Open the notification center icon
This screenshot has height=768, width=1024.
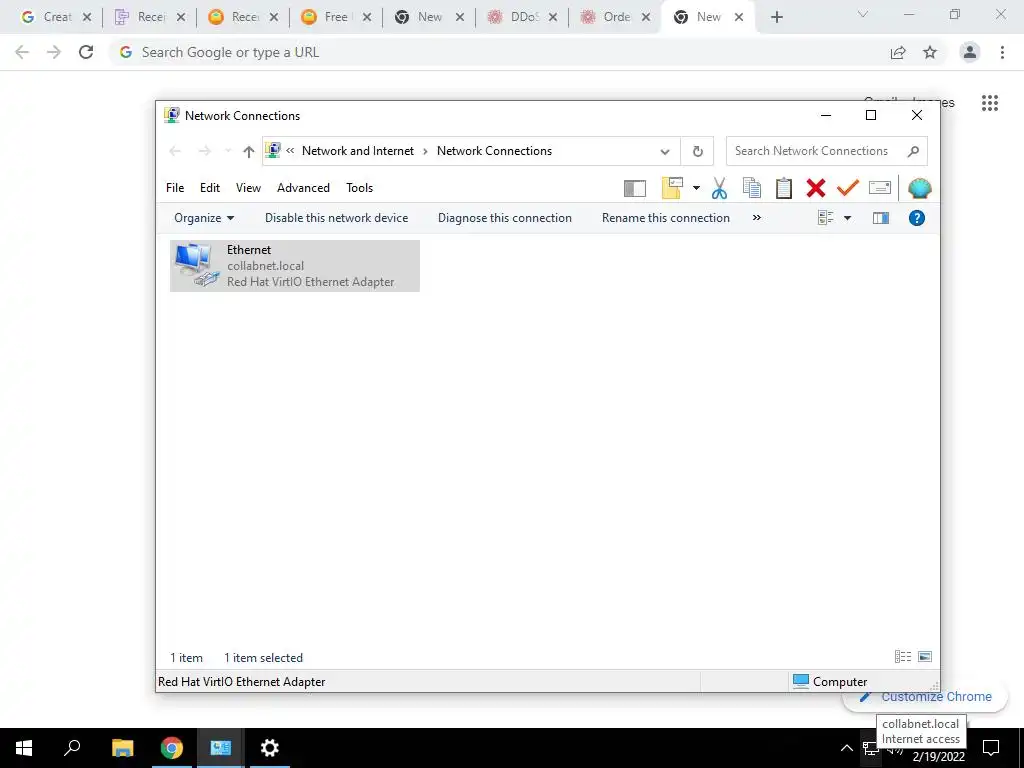[991, 748]
